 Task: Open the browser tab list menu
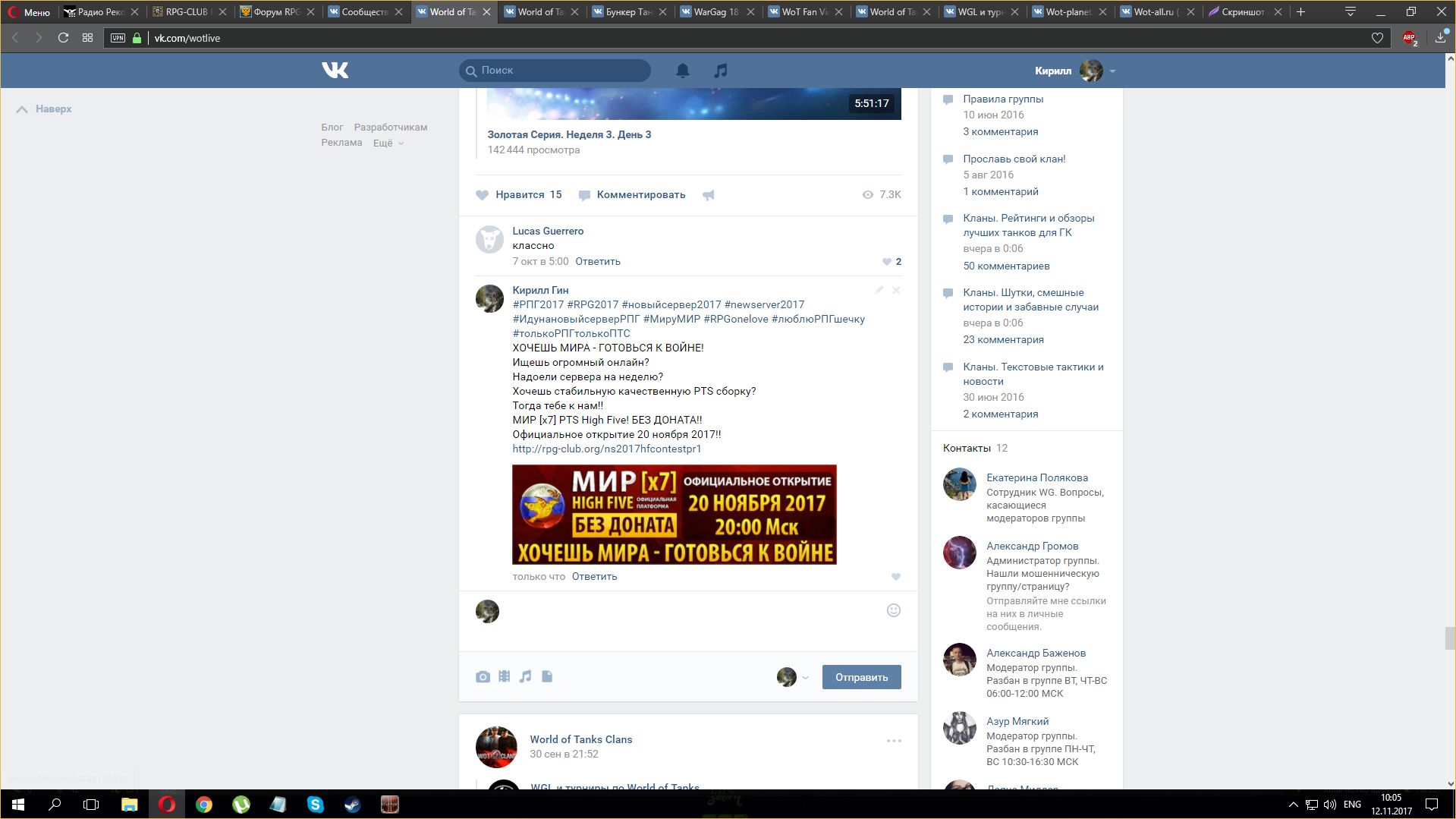[x=1350, y=11]
